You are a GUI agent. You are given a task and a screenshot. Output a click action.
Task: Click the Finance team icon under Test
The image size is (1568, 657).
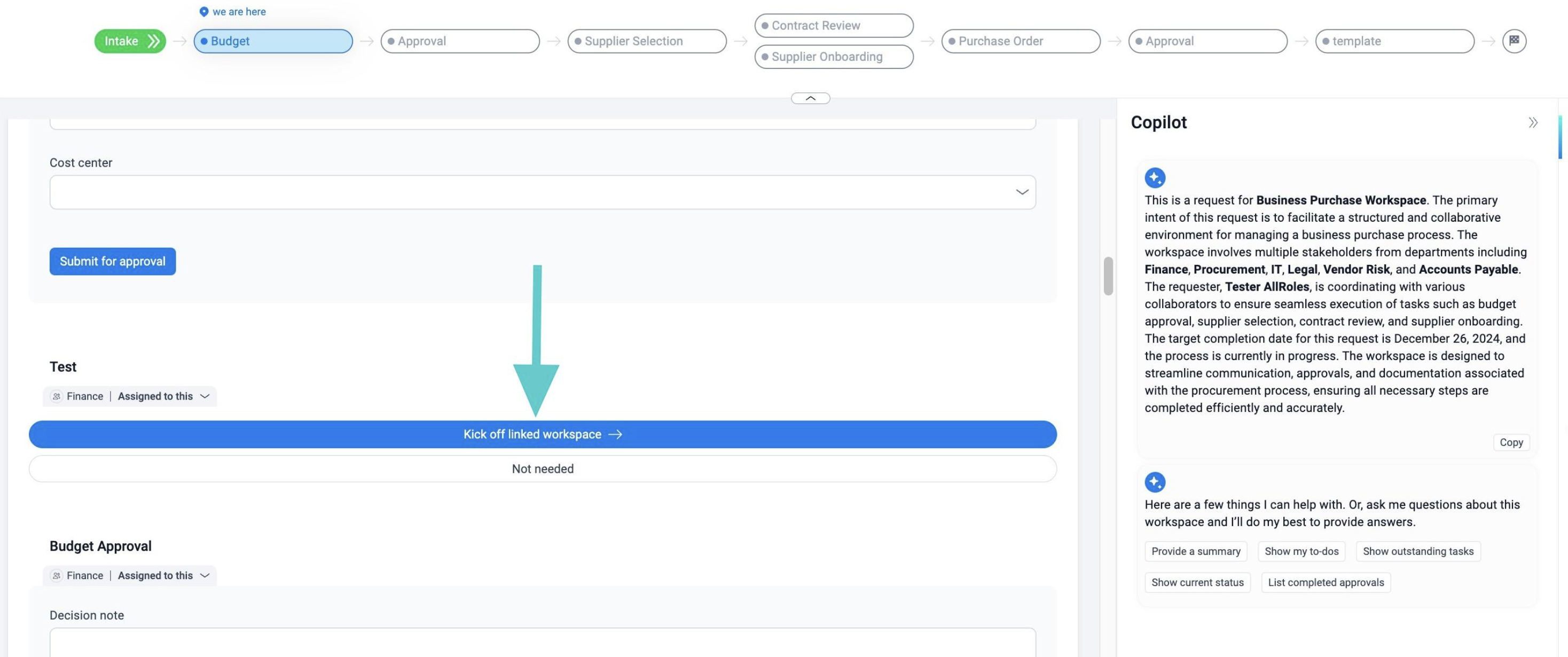click(x=56, y=396)
